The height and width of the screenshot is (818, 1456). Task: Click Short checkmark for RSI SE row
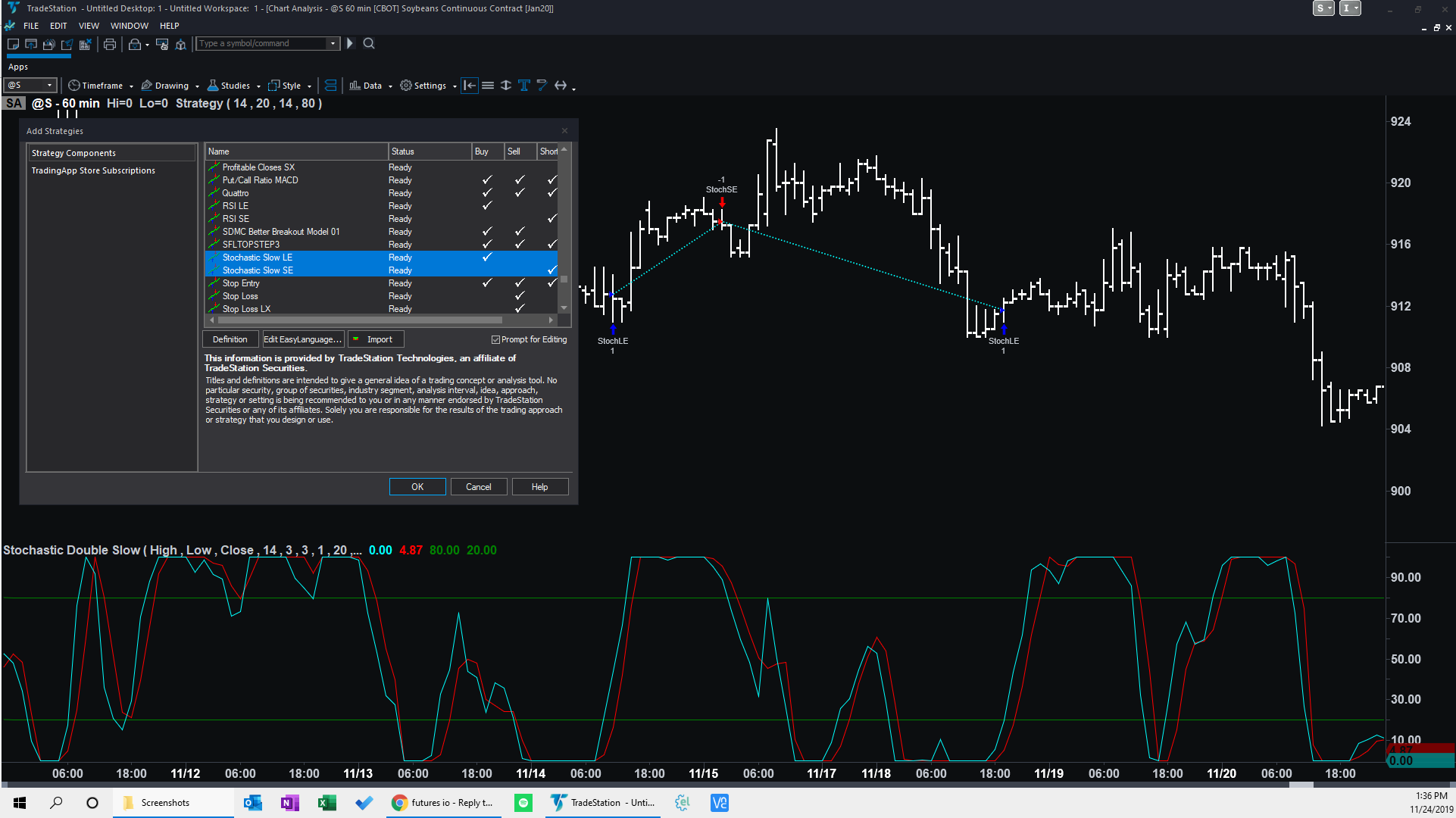[552, 219]
